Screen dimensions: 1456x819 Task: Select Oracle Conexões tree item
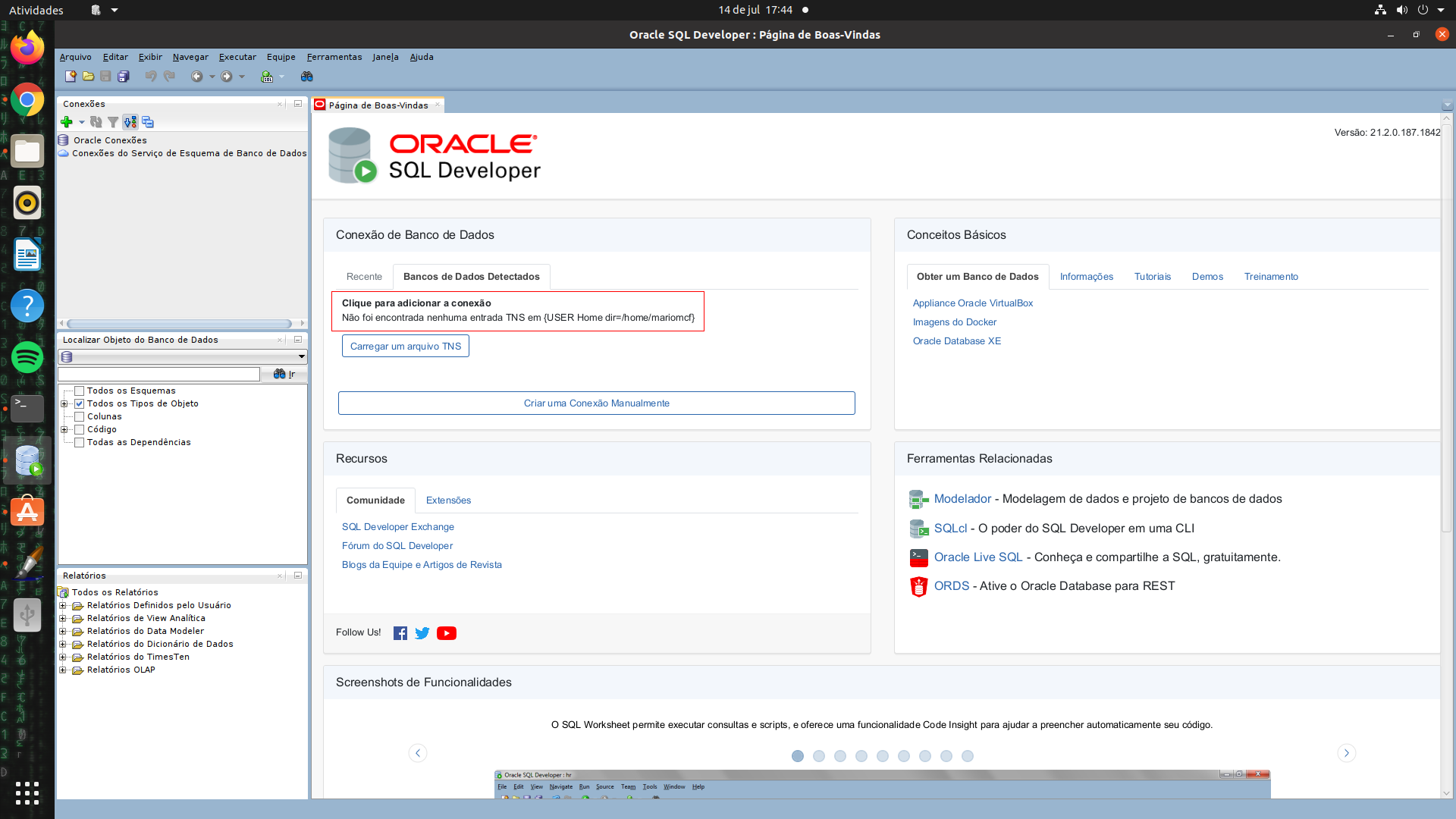(110, 140)
